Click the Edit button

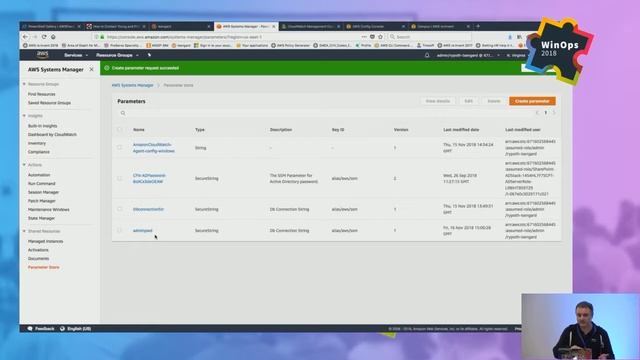point(468,101)
